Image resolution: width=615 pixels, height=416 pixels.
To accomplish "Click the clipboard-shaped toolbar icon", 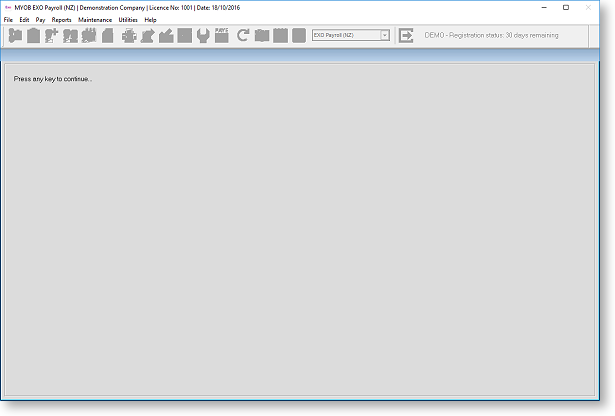I will pyautogui.click(x=33, y=35).
